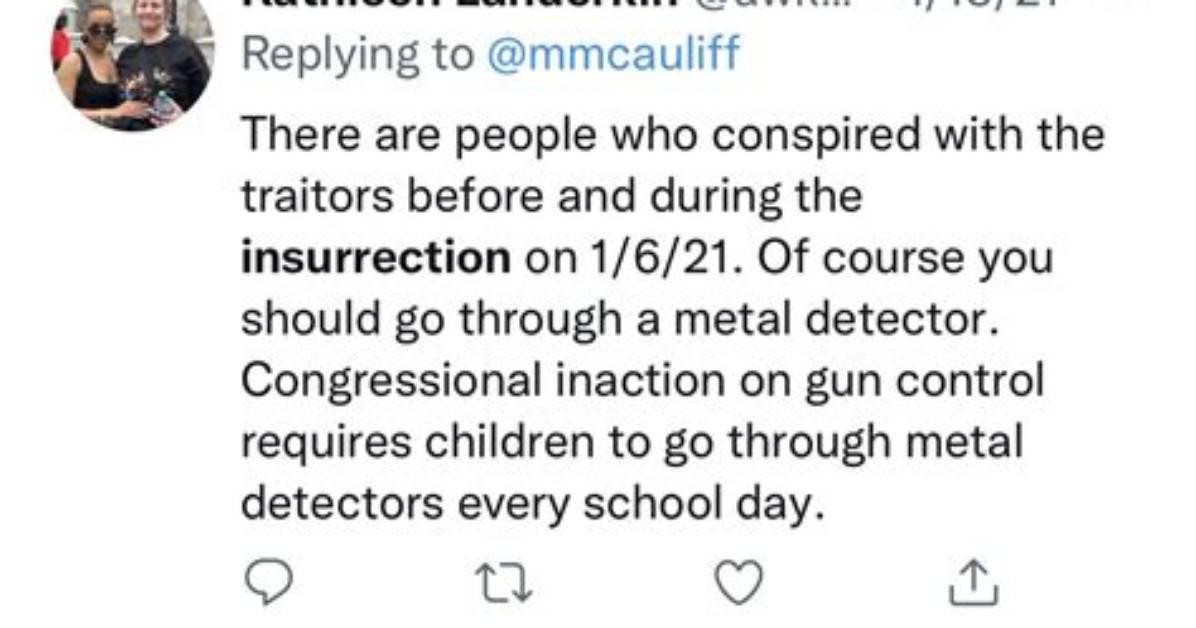Click the bold word insurrection
This screenshot has height=628, width=1196.
tap(376, 257)
